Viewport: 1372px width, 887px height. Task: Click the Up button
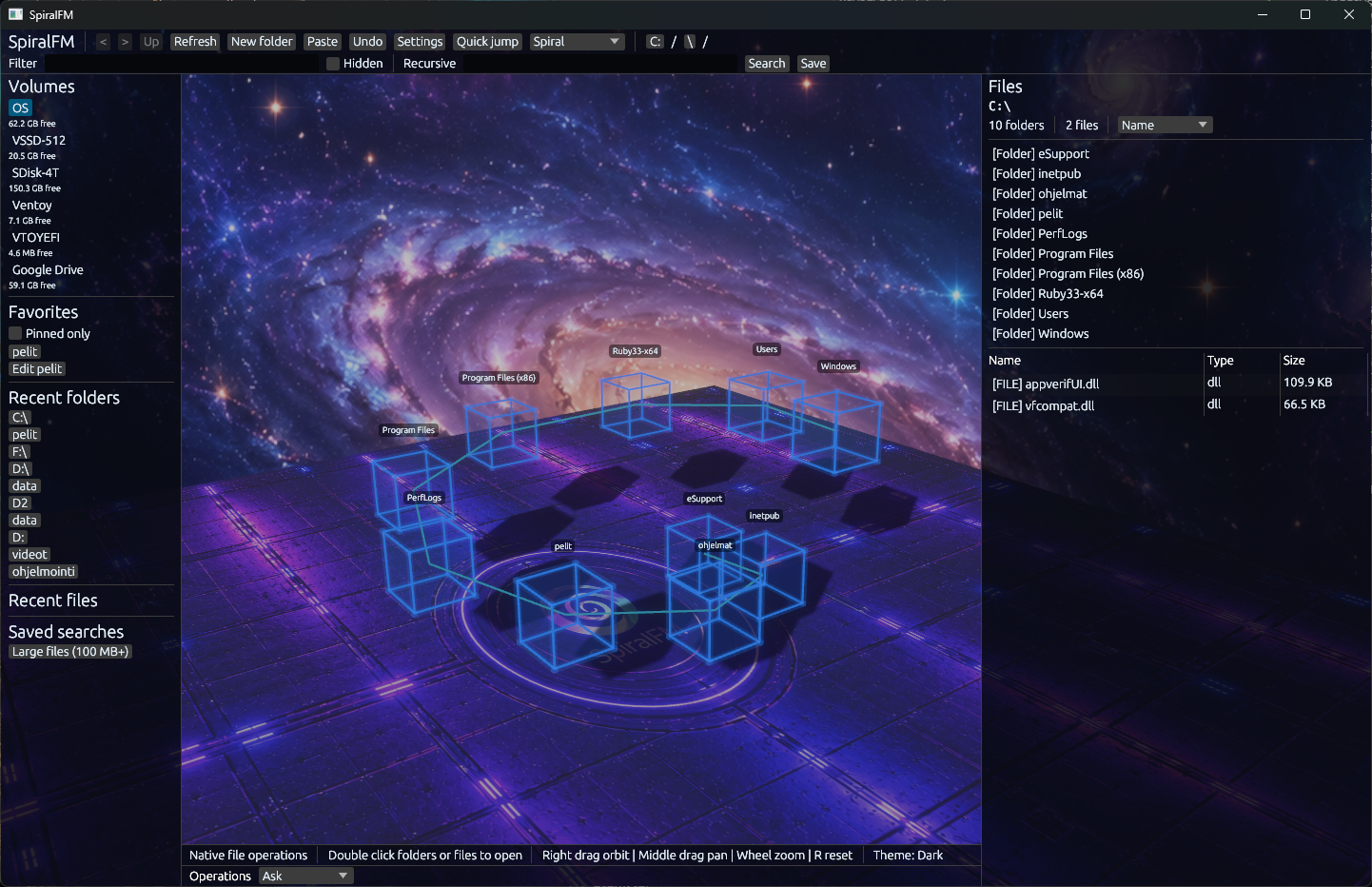tap(150, 42)
